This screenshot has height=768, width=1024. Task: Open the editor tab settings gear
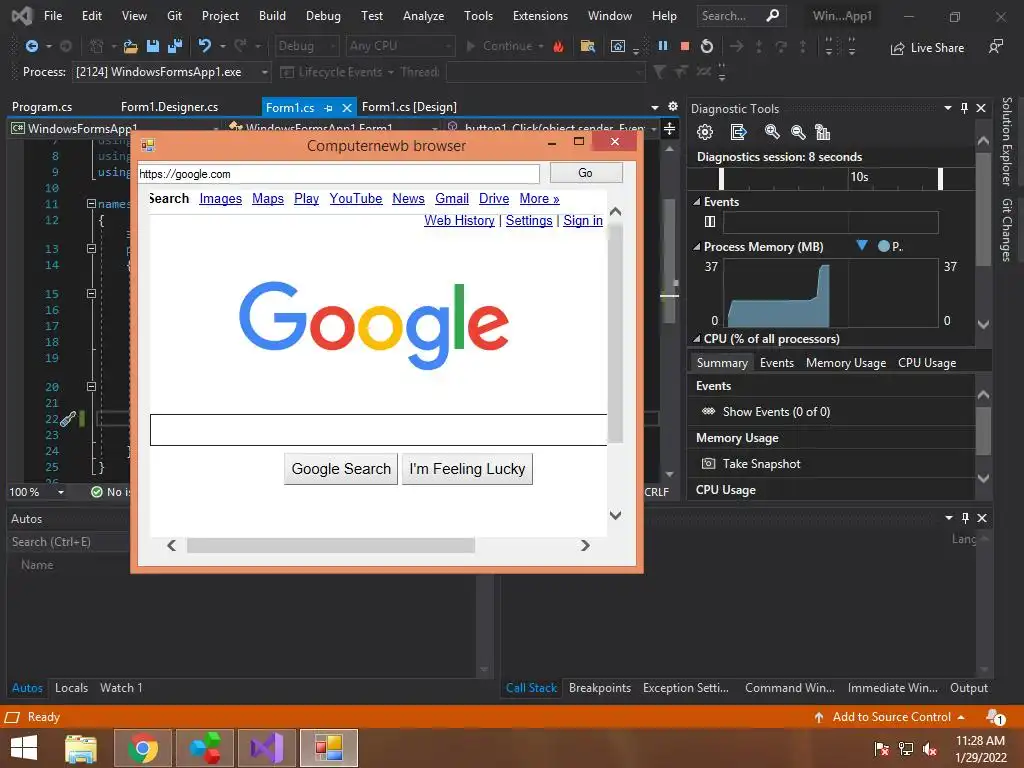tap(673, 106)
